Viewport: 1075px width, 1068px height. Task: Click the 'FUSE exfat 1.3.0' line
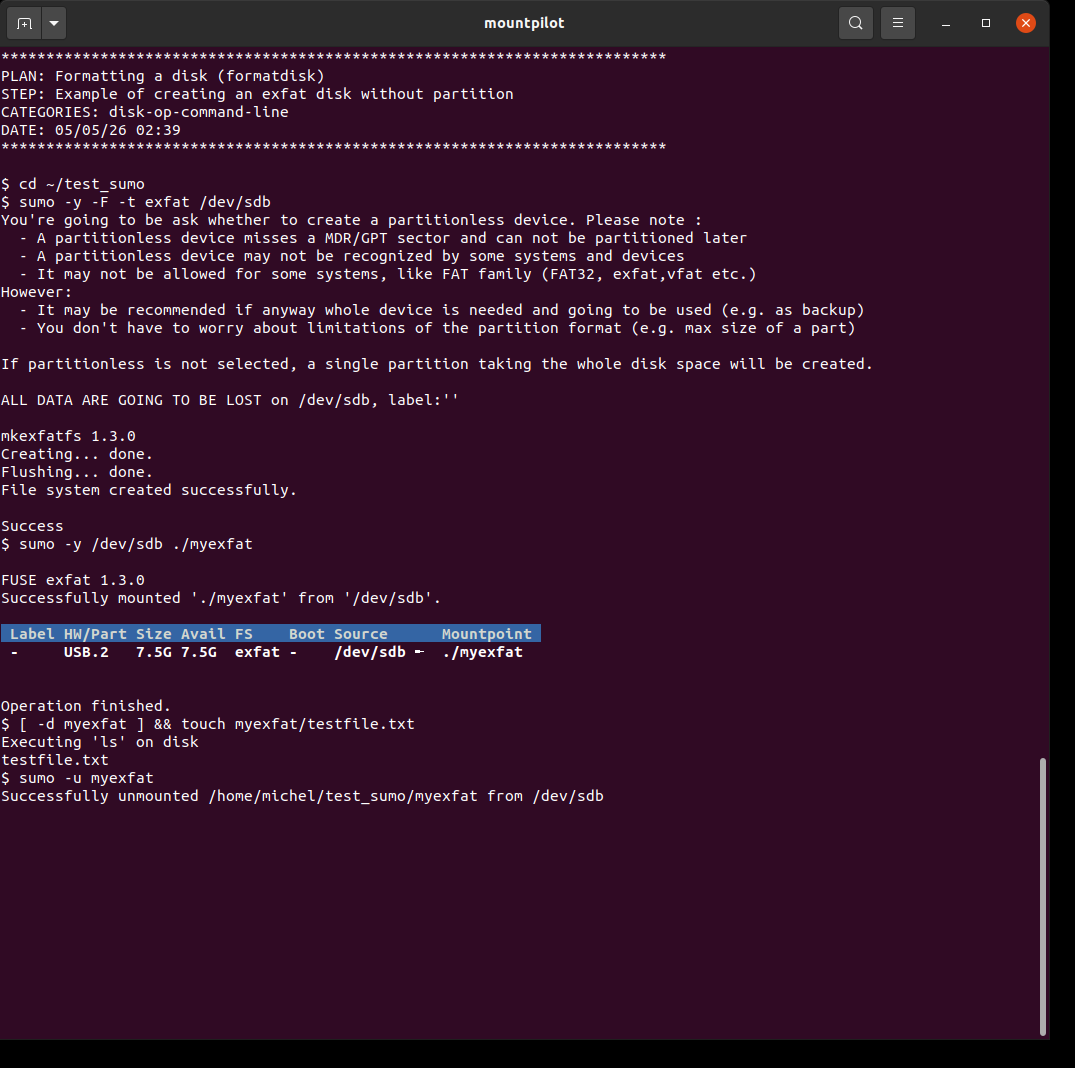73,580
